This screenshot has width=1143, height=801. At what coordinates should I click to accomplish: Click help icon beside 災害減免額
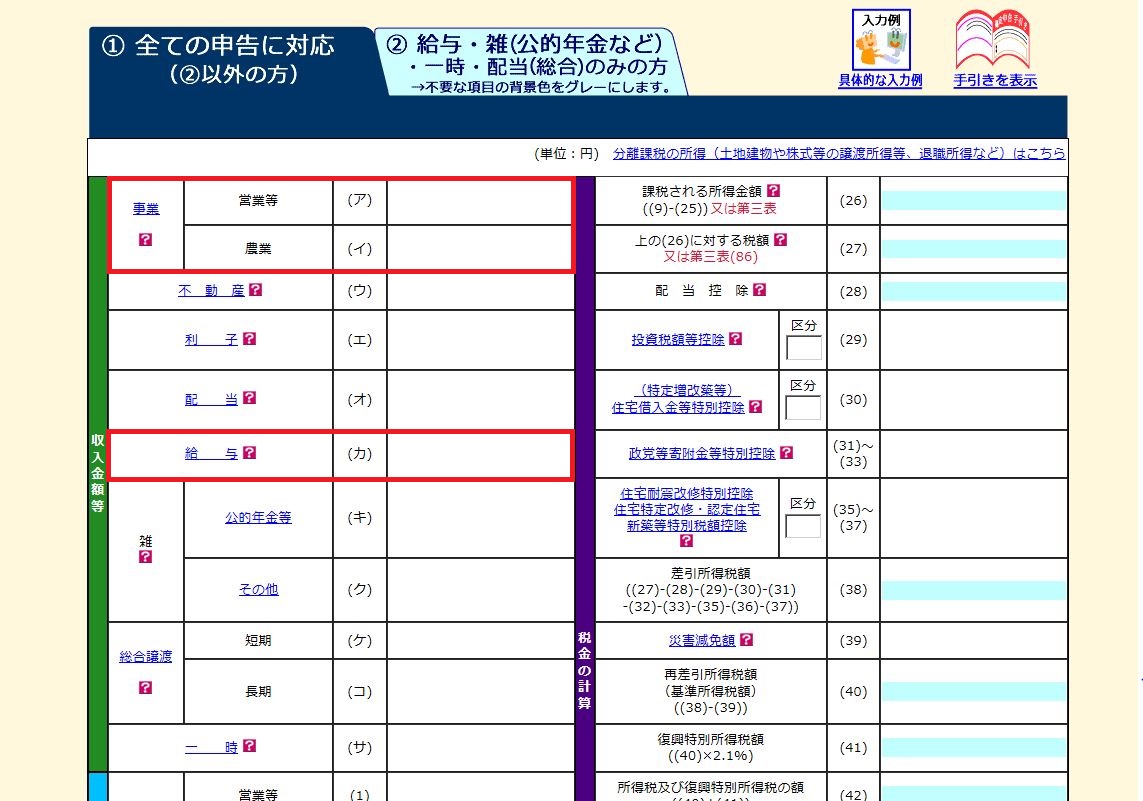(x=746, y=640)
